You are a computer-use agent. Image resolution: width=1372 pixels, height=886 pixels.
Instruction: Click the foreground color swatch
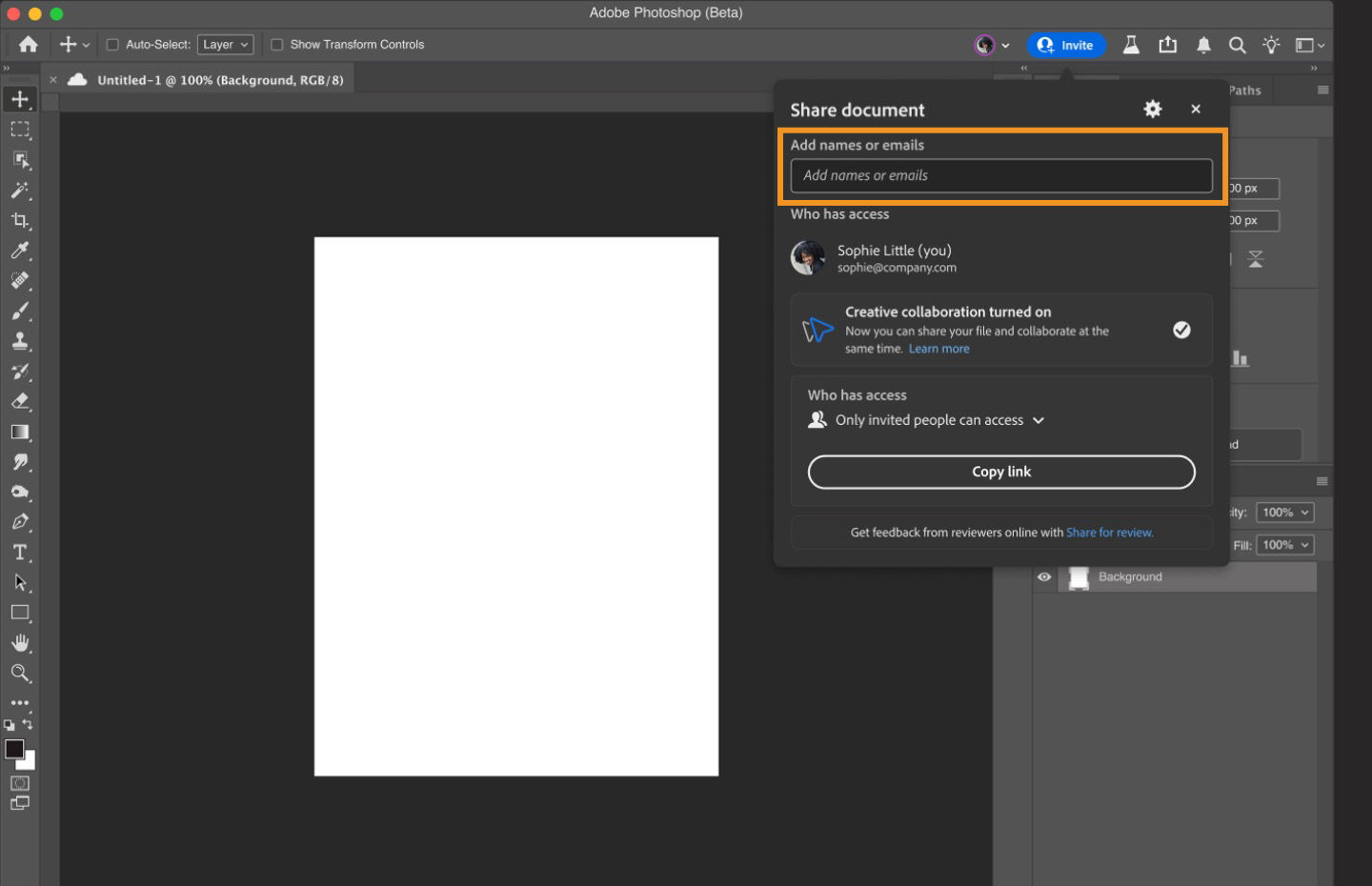click(x=13, y=749)
